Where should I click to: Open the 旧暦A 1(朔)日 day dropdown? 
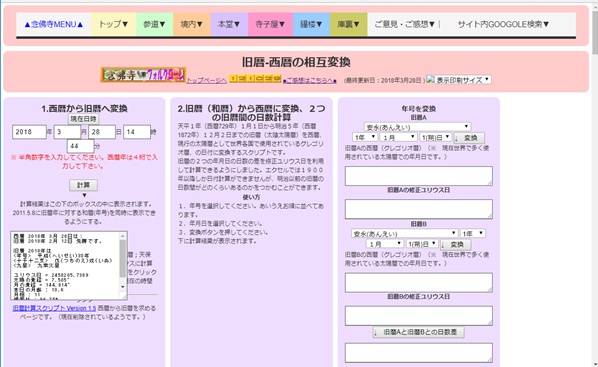tap(436, 137)
